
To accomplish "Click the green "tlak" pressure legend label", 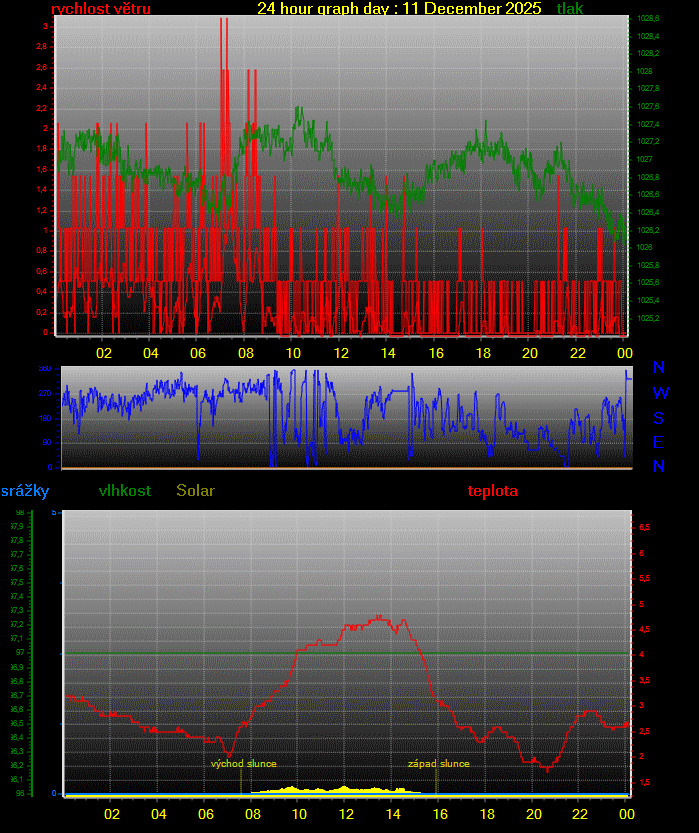I will click(x=570, y=9).
